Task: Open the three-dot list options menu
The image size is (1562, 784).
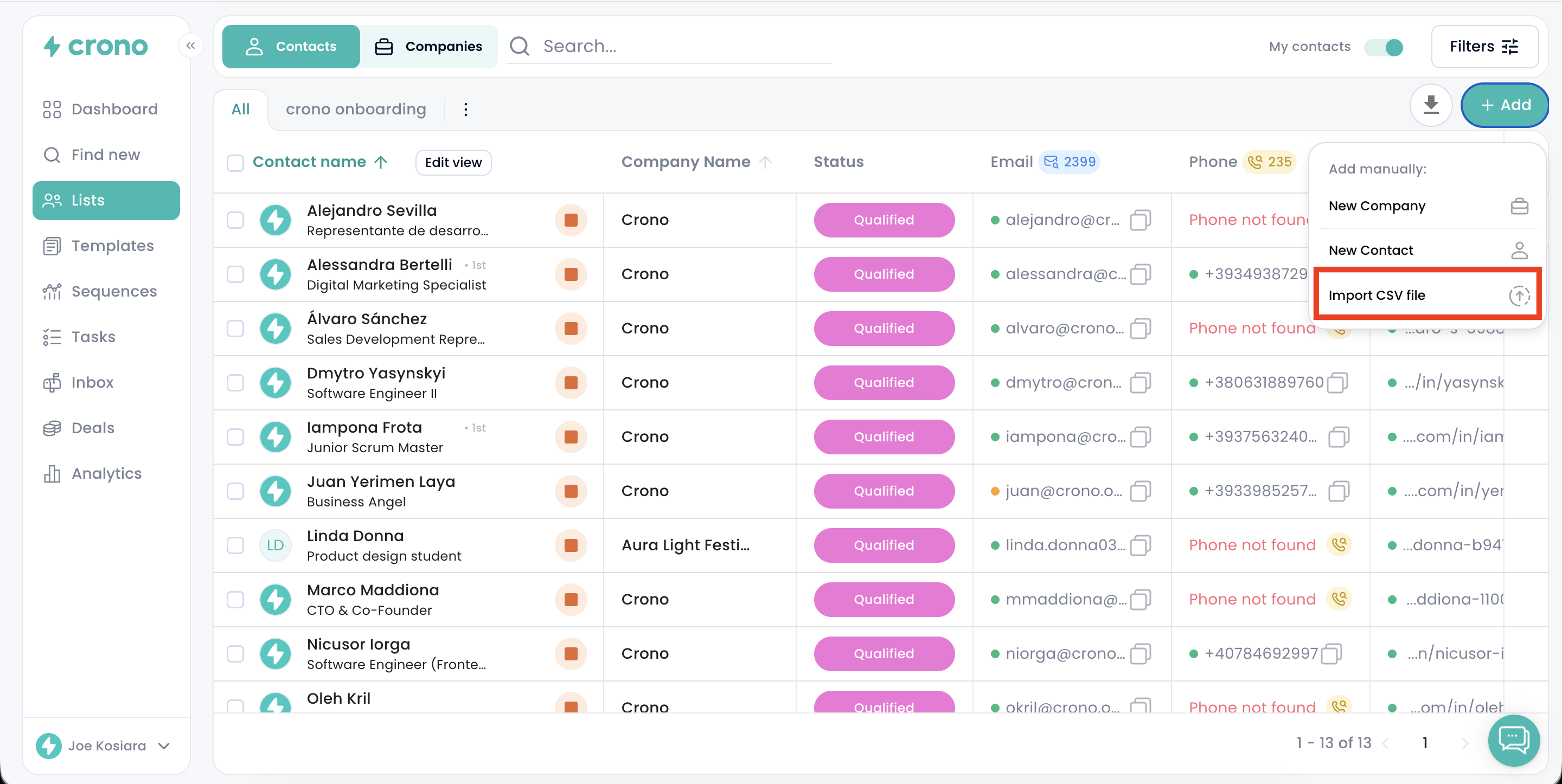Action: (465, 110)
